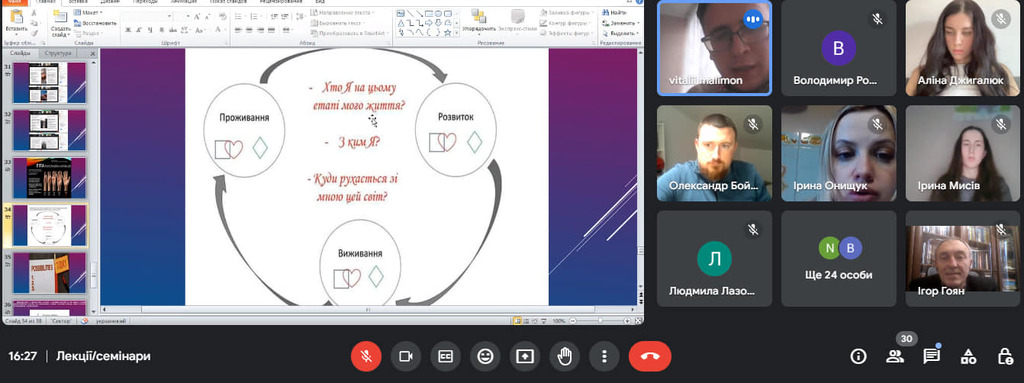Image resolution: width=1024 pixels, height=383 pixels.
Task: Open the activities shapes icon
Action: 968,356
